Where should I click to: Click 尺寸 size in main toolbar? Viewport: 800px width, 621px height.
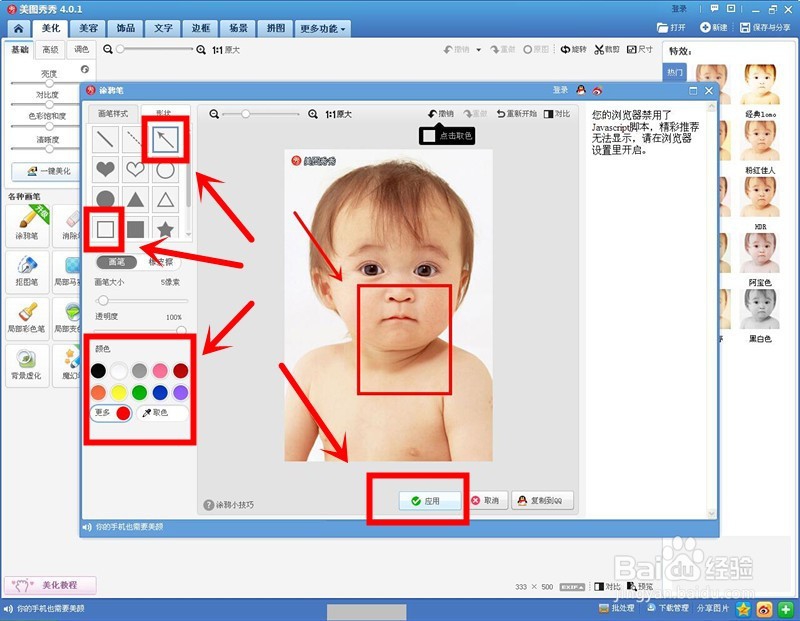tap(640, 49)
